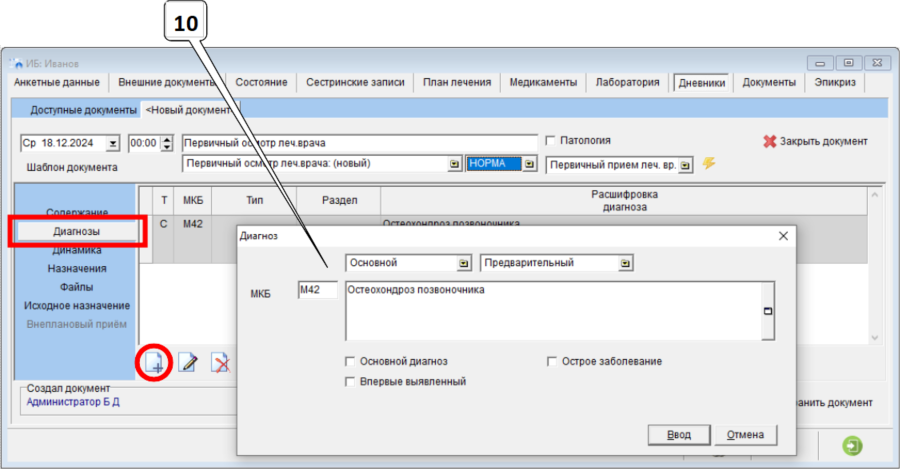The width and height of the screenshot is (900, 469).
Task: Enable the Основной диагноз checkbox
Action: (350, 361)
